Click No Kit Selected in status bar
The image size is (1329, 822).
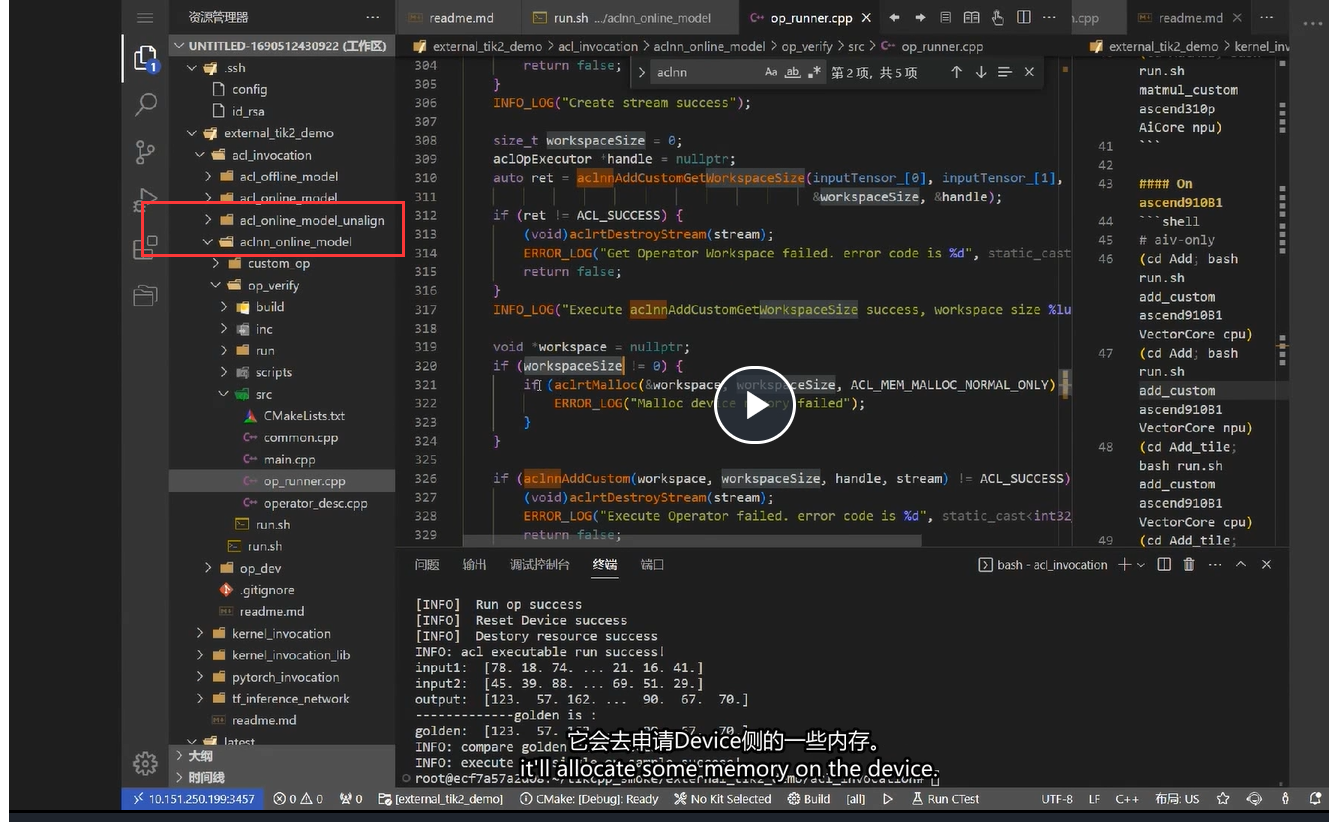click(722, 799)
